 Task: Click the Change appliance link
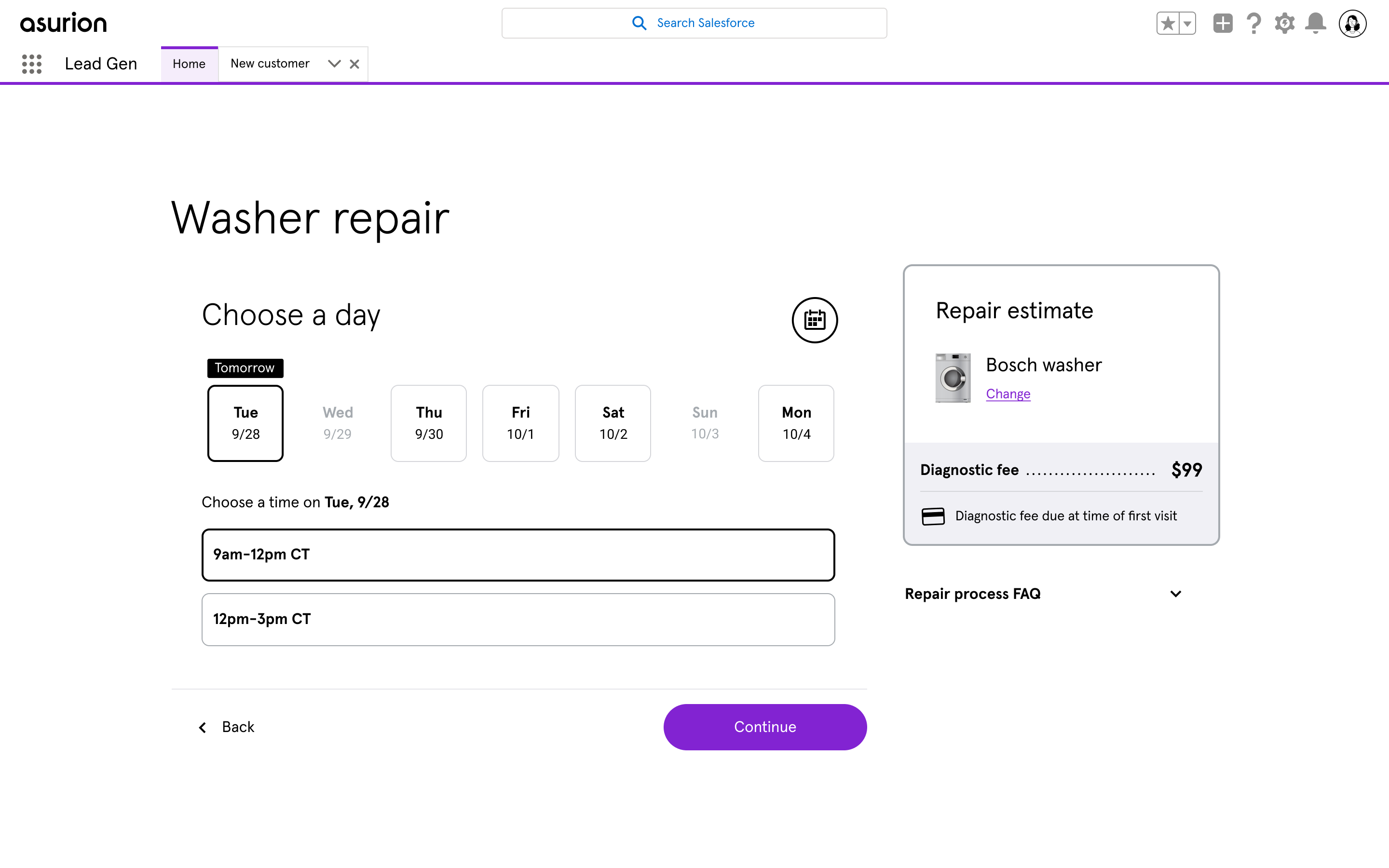coord(1008,394)
